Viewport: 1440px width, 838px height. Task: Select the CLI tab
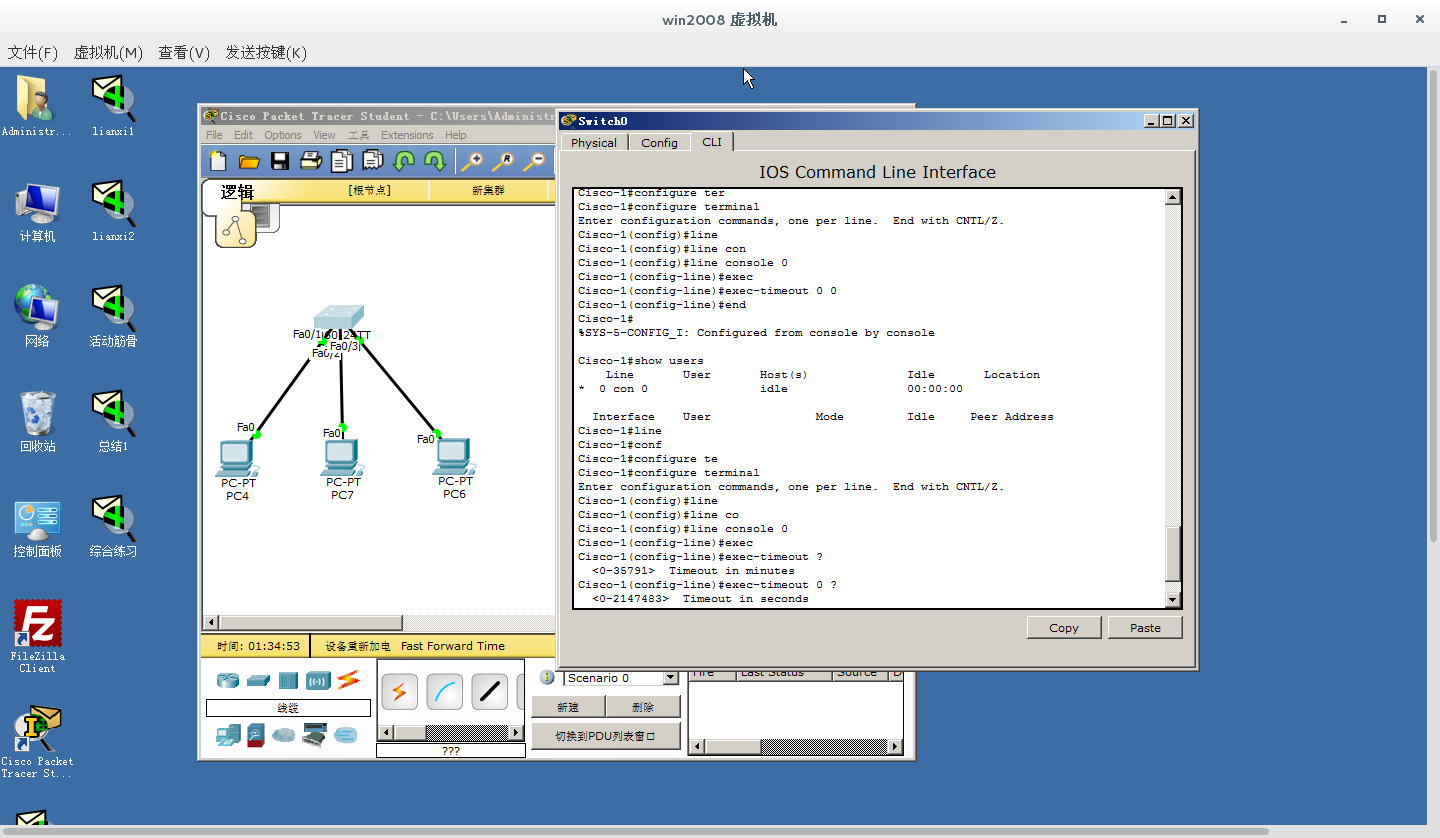point(712,141)
